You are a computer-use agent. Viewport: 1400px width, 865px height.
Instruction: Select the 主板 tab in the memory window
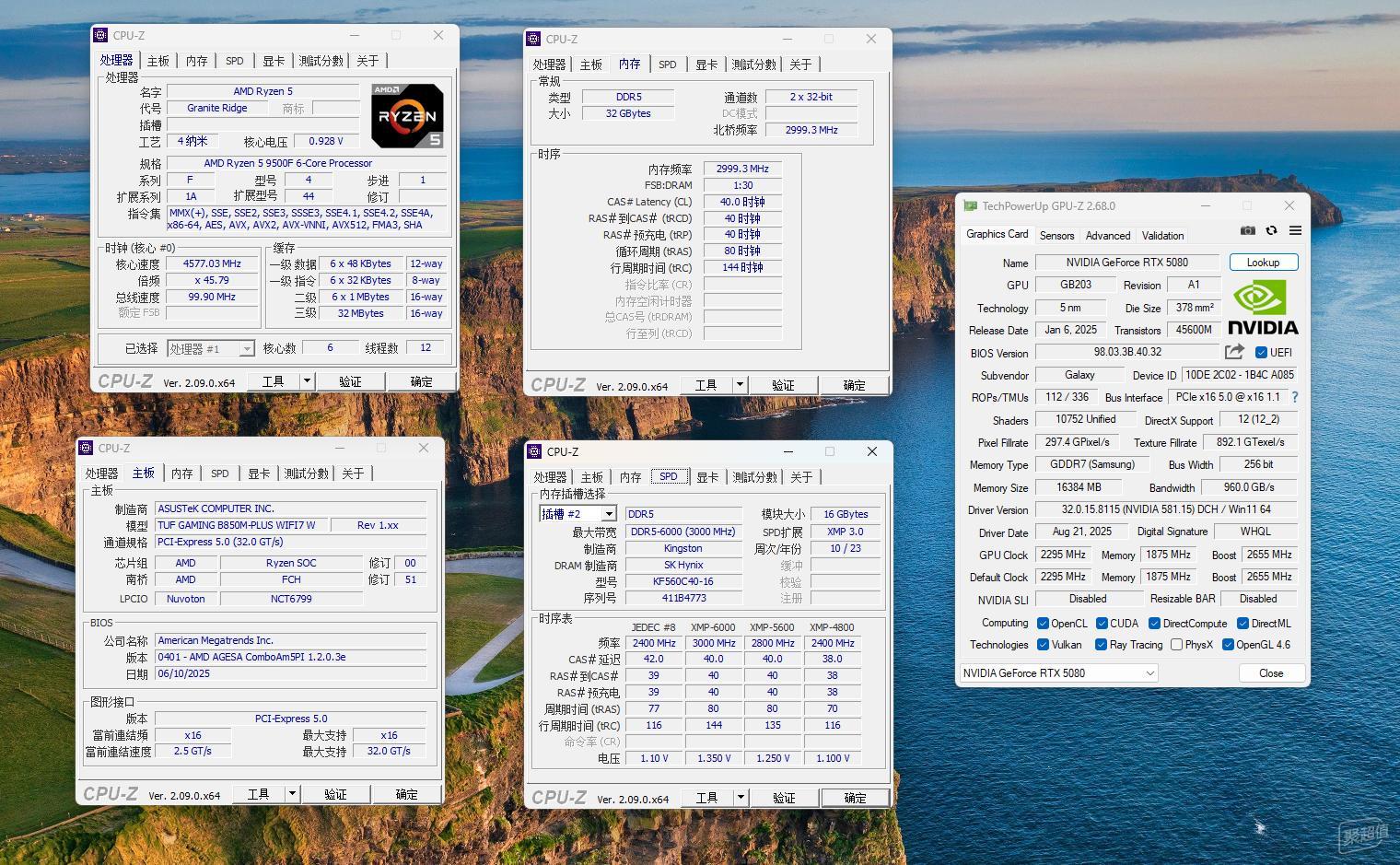[x=591, y=64]
